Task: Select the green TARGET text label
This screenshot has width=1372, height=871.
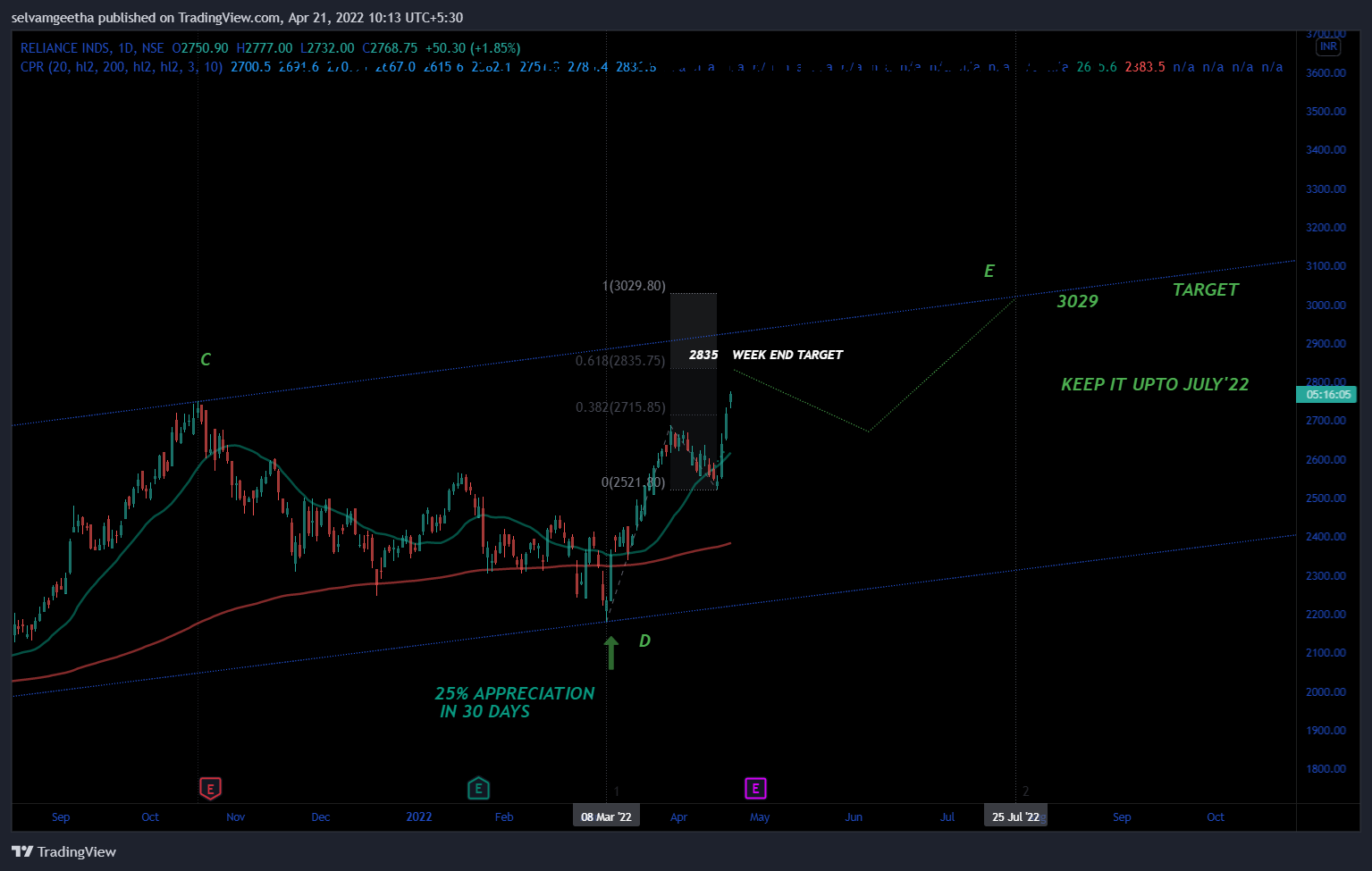Action: click(1206, 289)
